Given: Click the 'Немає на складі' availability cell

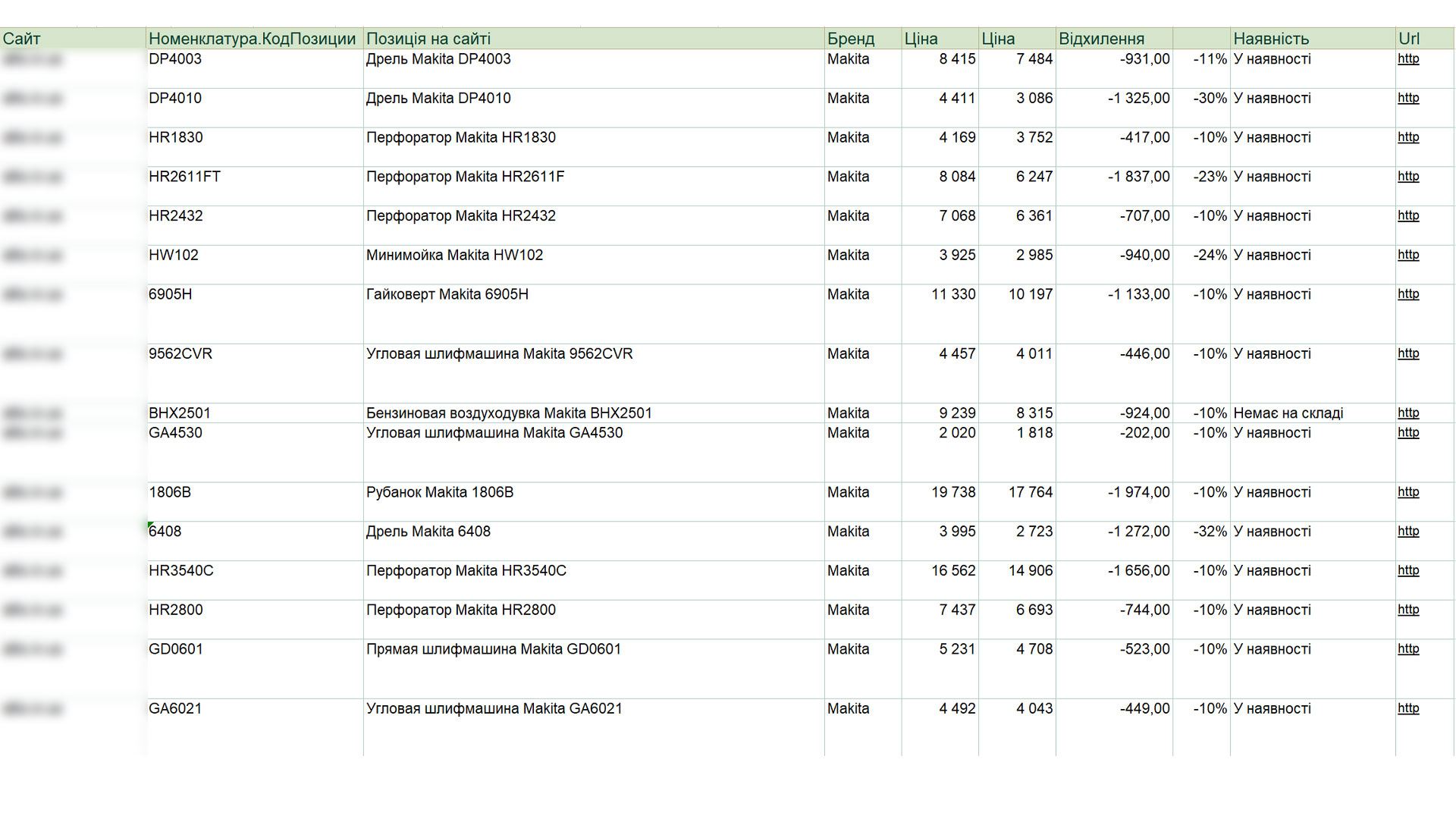Looking at the screenshot, I should click(1288, 413).
